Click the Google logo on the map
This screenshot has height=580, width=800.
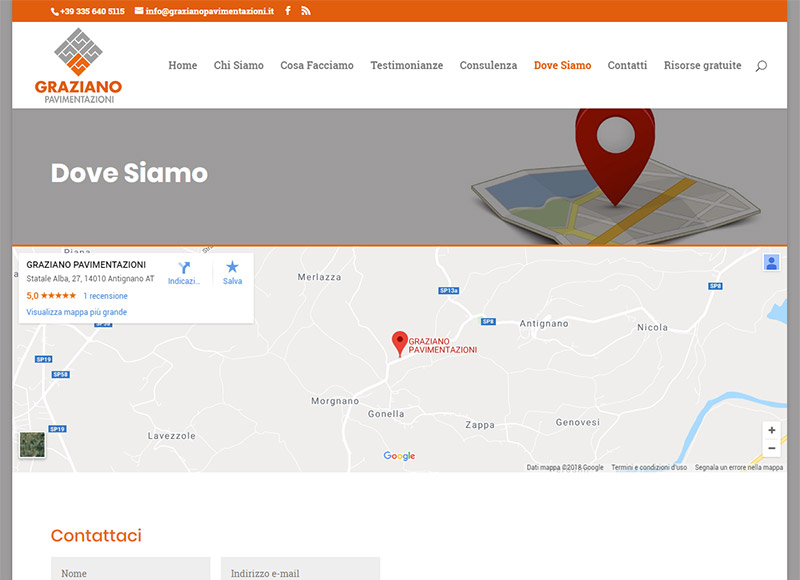(x=399, y=456)
